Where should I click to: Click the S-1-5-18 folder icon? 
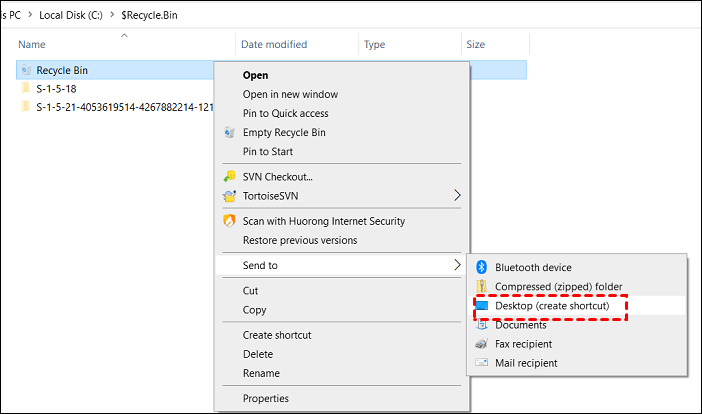tap(25, 88)
